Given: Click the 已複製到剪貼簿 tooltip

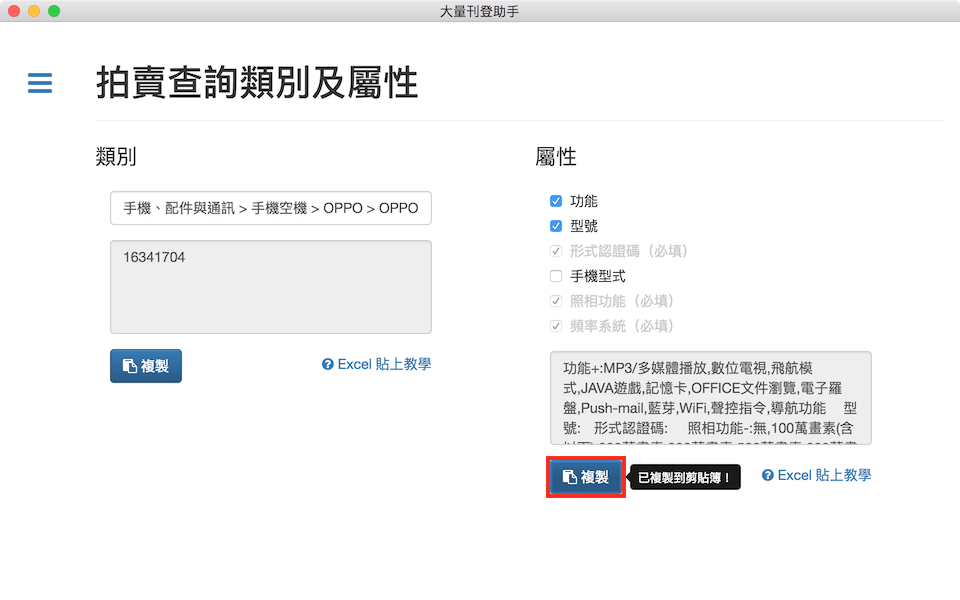Looking at the screenshot, I should pyautogui.click(x=687, y=478).
